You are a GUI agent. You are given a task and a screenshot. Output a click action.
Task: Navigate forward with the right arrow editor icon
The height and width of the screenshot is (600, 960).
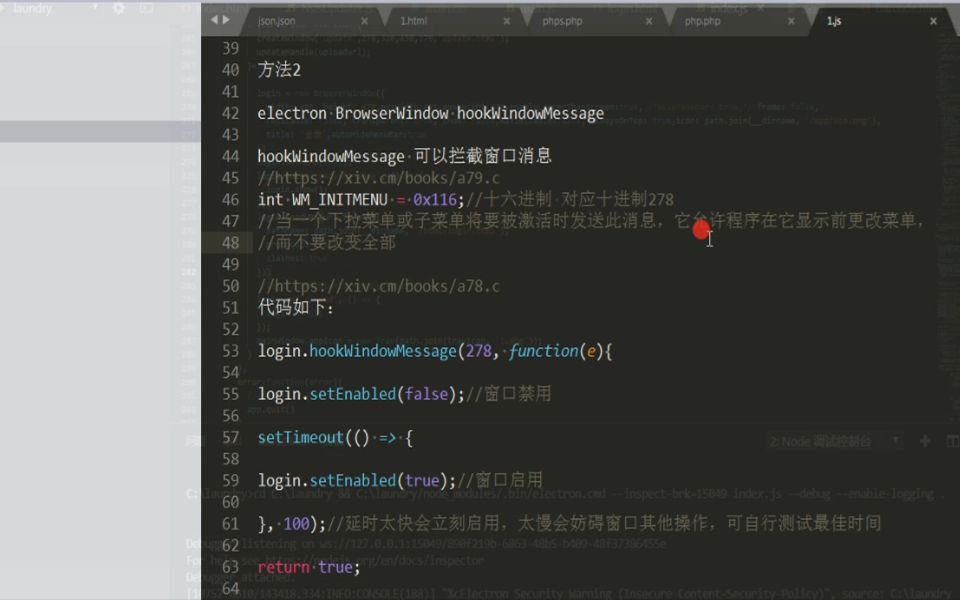pos(225,17)
